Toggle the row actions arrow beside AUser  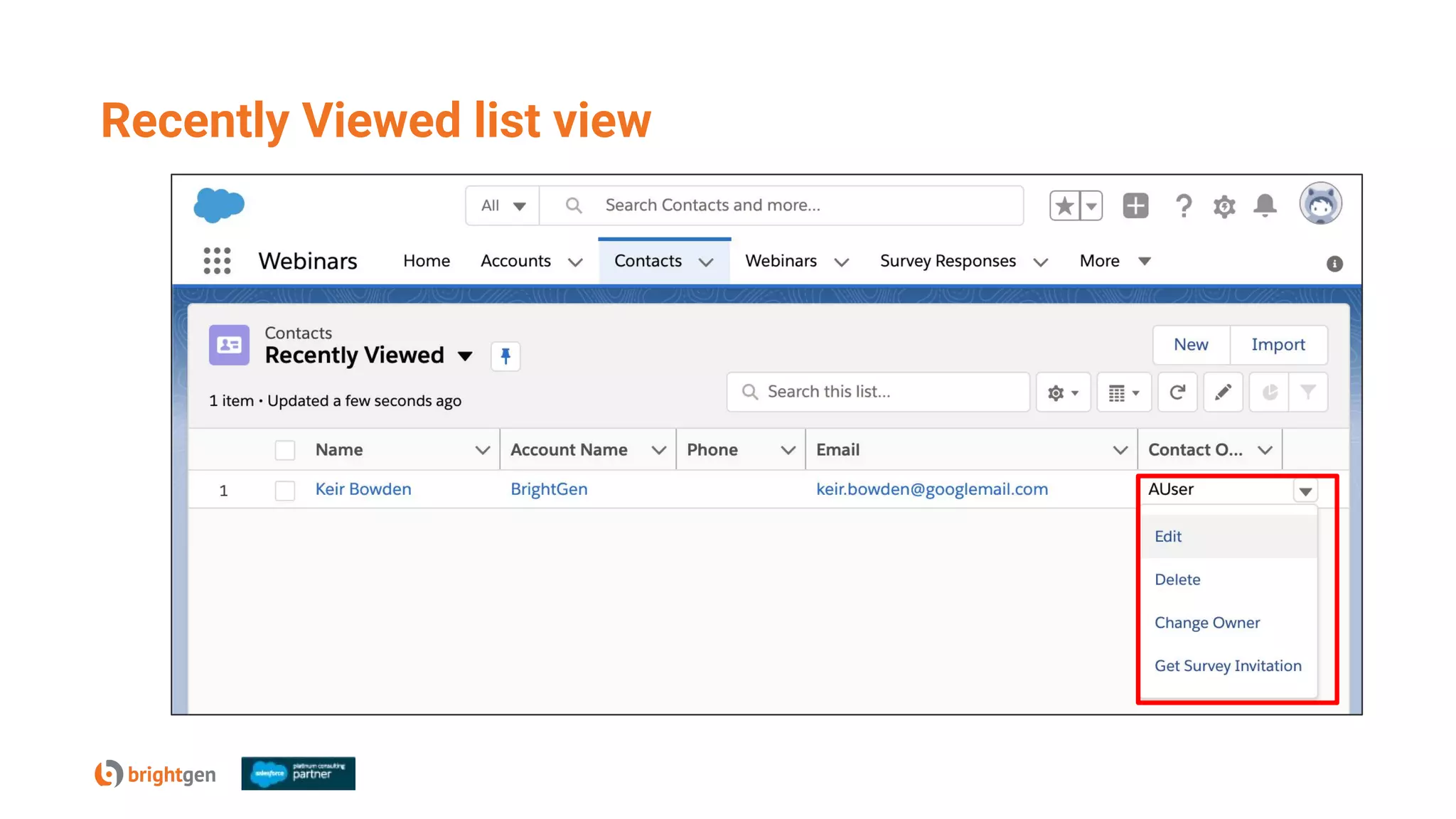click(x=1305, y=491)
